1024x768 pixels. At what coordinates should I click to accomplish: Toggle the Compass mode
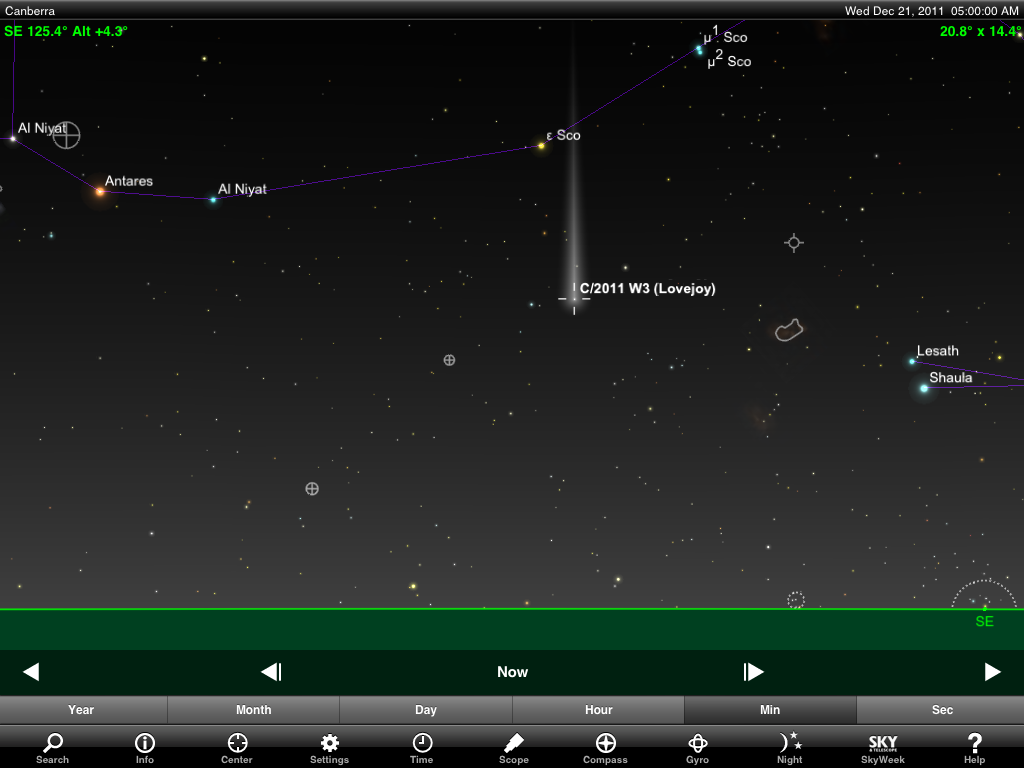click(605, 748)
